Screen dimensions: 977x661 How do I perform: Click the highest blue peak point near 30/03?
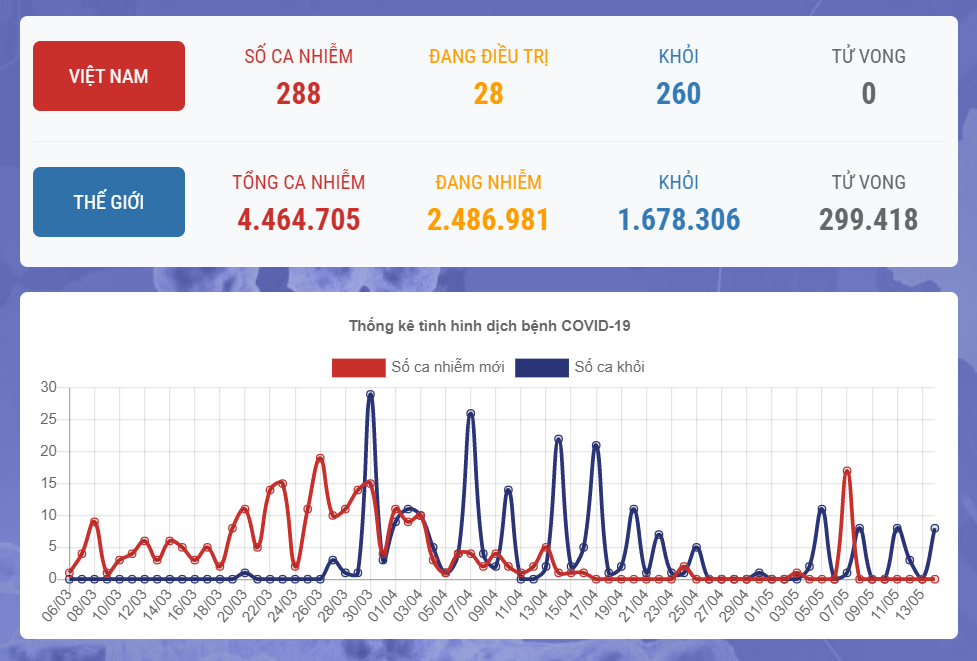370,395
